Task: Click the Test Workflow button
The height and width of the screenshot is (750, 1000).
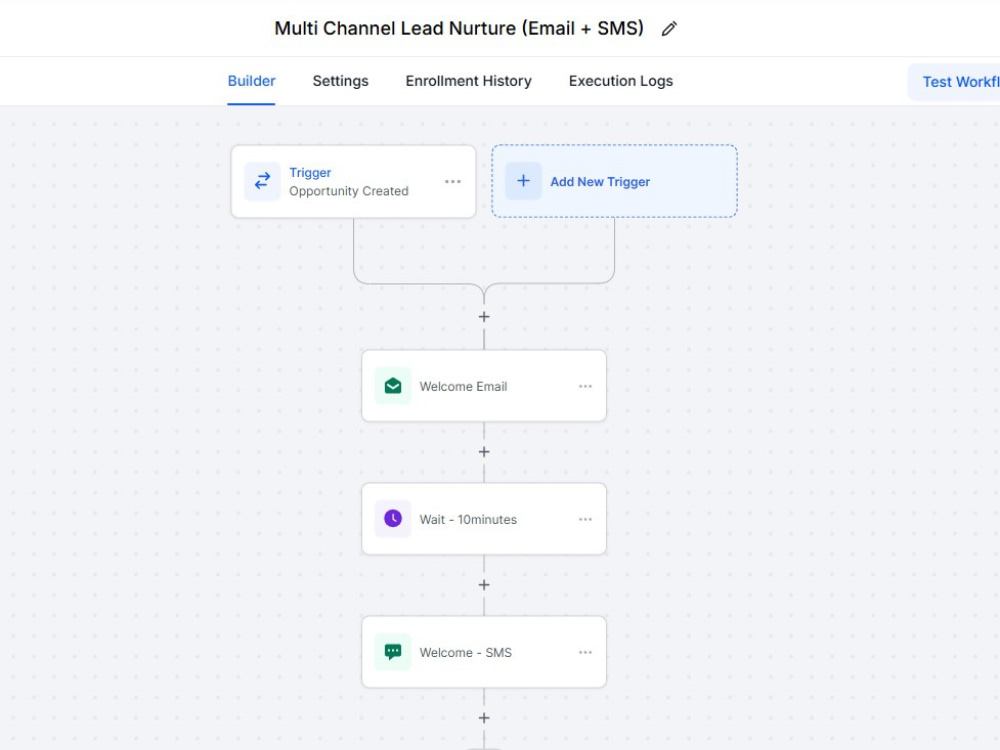Action: (955, 82)
